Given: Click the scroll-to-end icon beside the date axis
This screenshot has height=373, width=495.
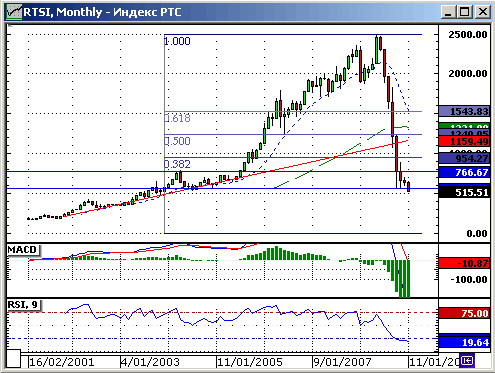Looking at the screenshot, I should (x=467, y=361).
